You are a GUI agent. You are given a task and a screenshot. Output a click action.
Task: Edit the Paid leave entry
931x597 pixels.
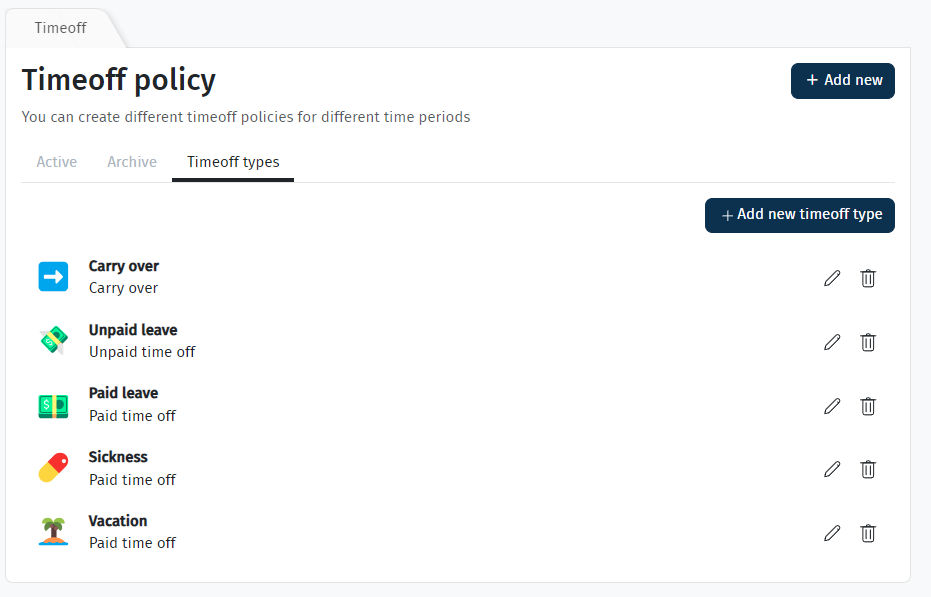click(832, 406)
